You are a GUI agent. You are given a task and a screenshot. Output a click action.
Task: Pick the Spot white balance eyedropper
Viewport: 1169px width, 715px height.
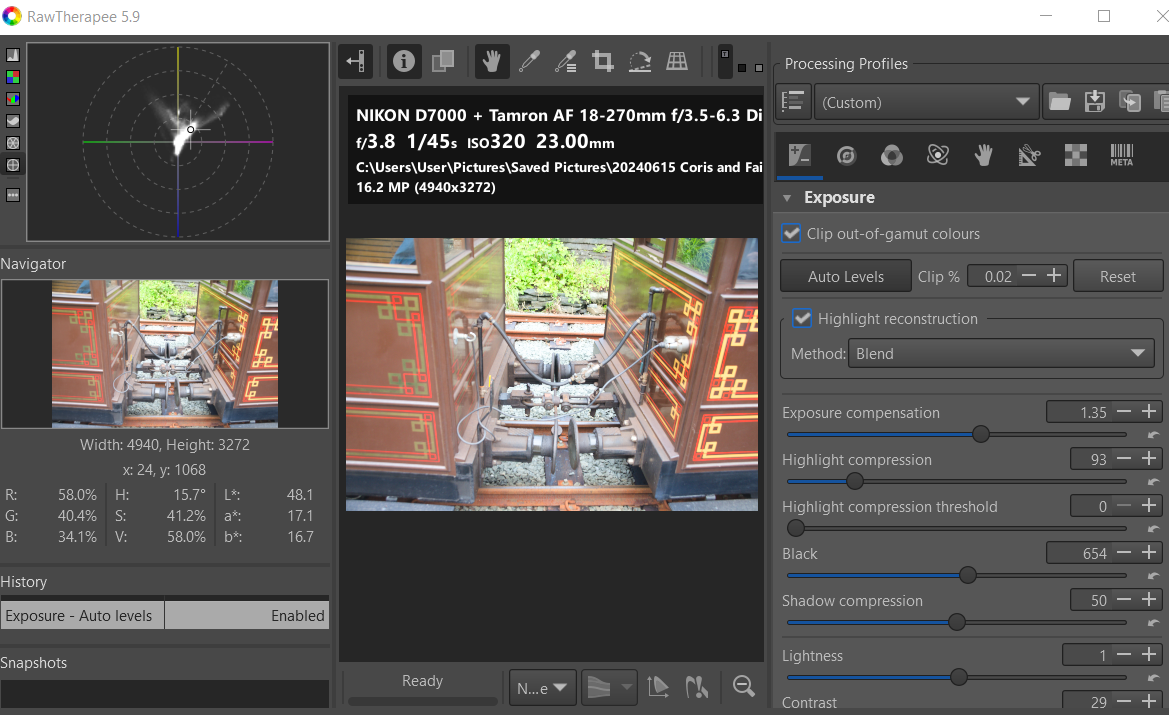click(529, 62)
